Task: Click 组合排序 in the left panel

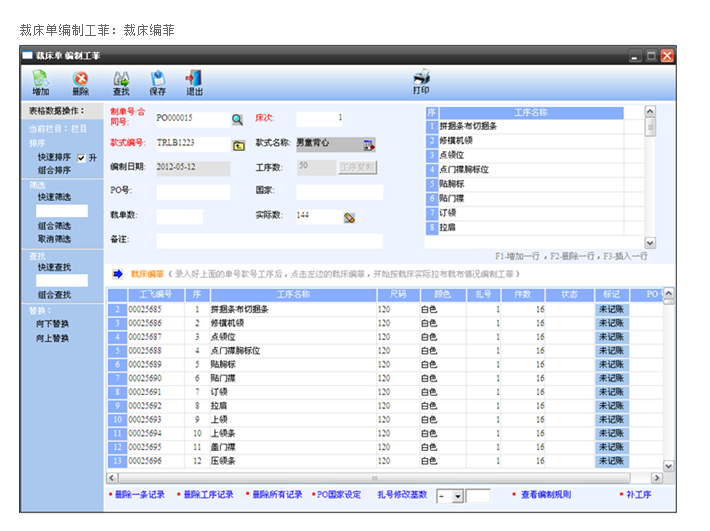Action: tap(54, 170)
